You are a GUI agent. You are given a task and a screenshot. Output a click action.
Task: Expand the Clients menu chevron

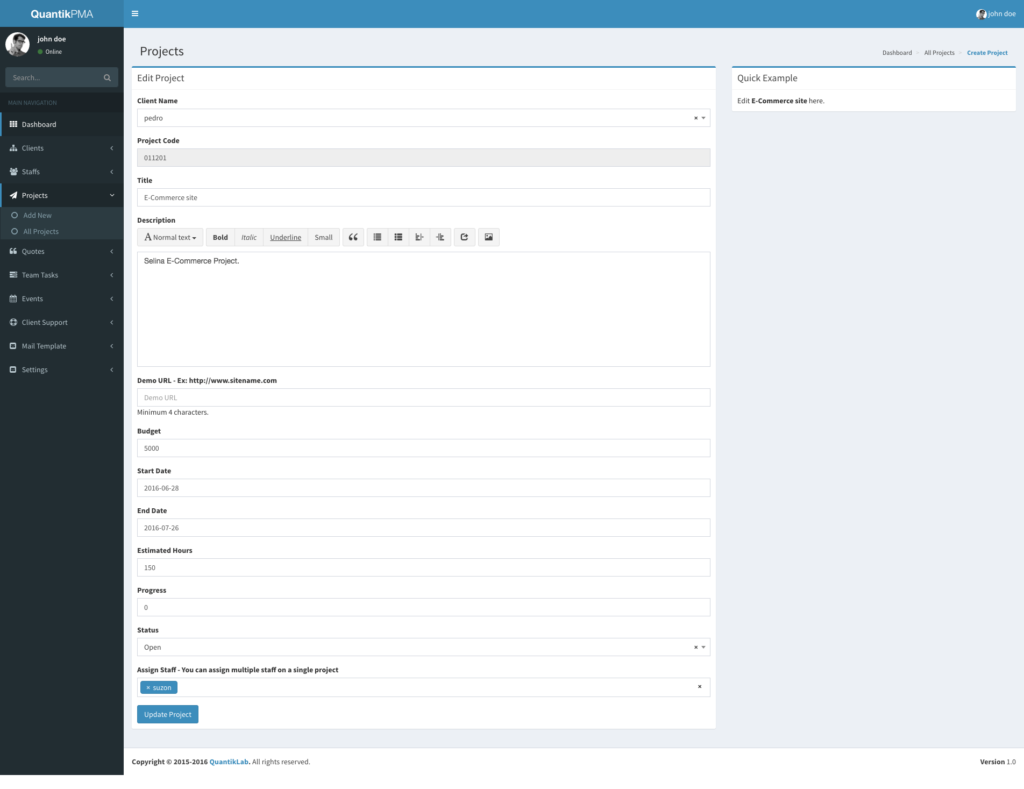tap(112, 148)
